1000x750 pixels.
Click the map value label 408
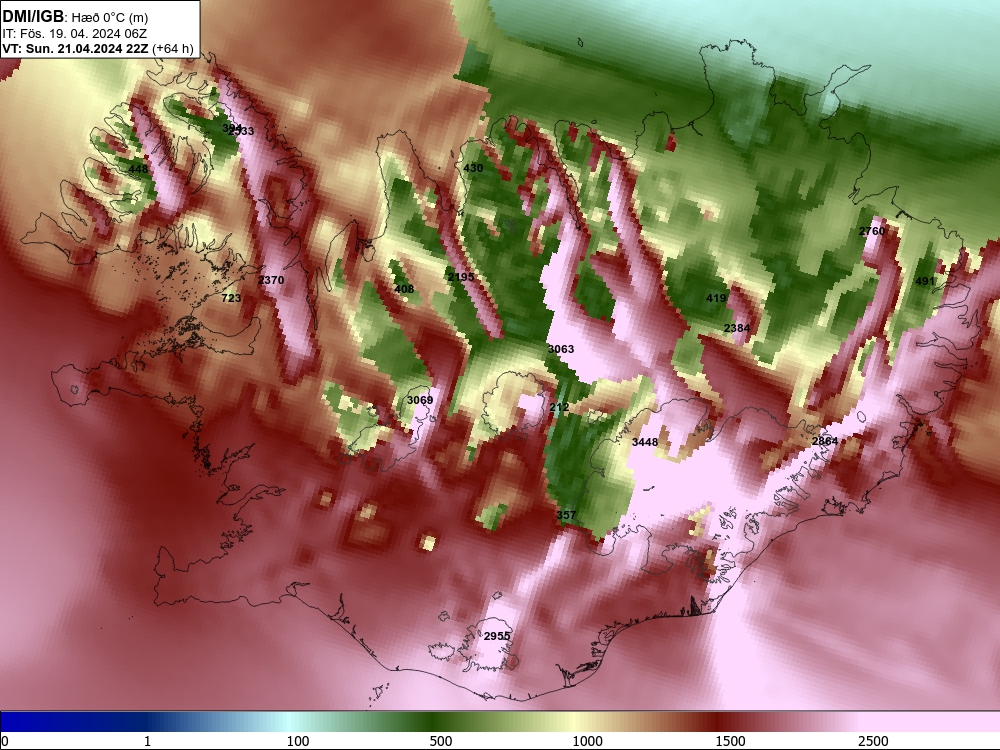(x=404, y=289)
